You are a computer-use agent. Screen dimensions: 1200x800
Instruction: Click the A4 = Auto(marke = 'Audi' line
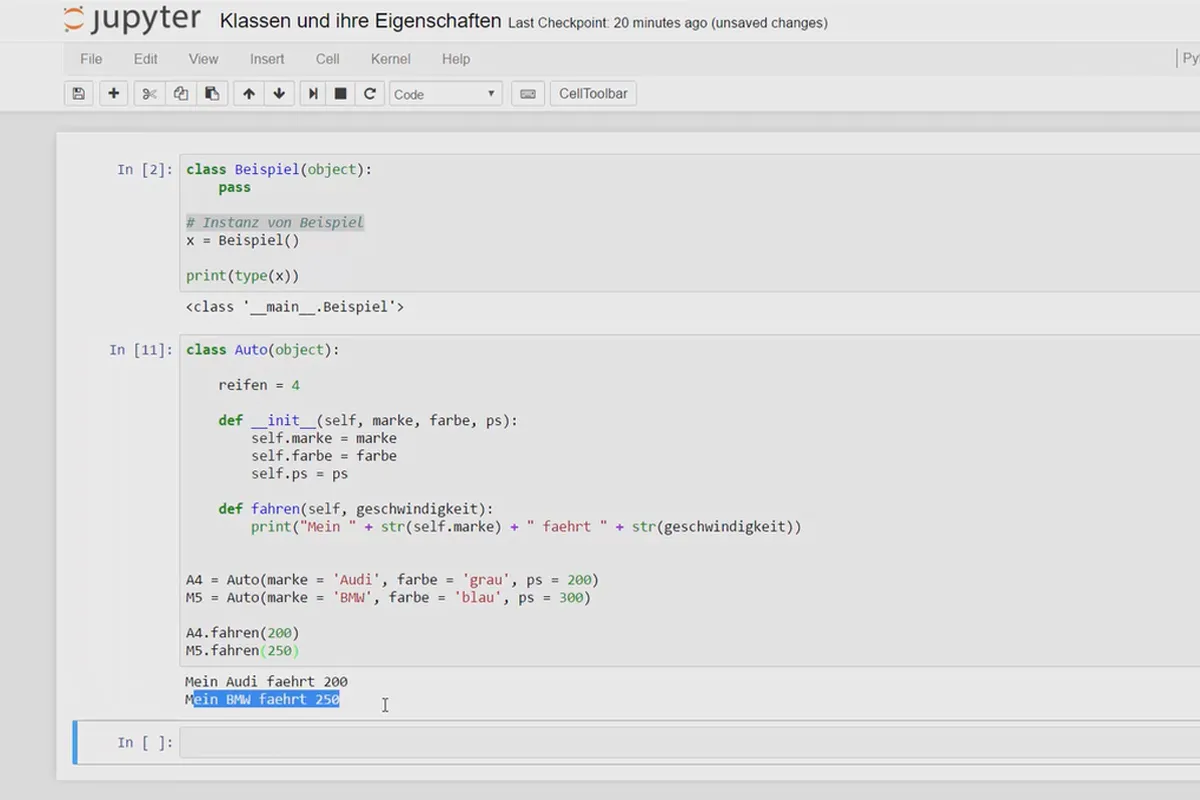392,580
